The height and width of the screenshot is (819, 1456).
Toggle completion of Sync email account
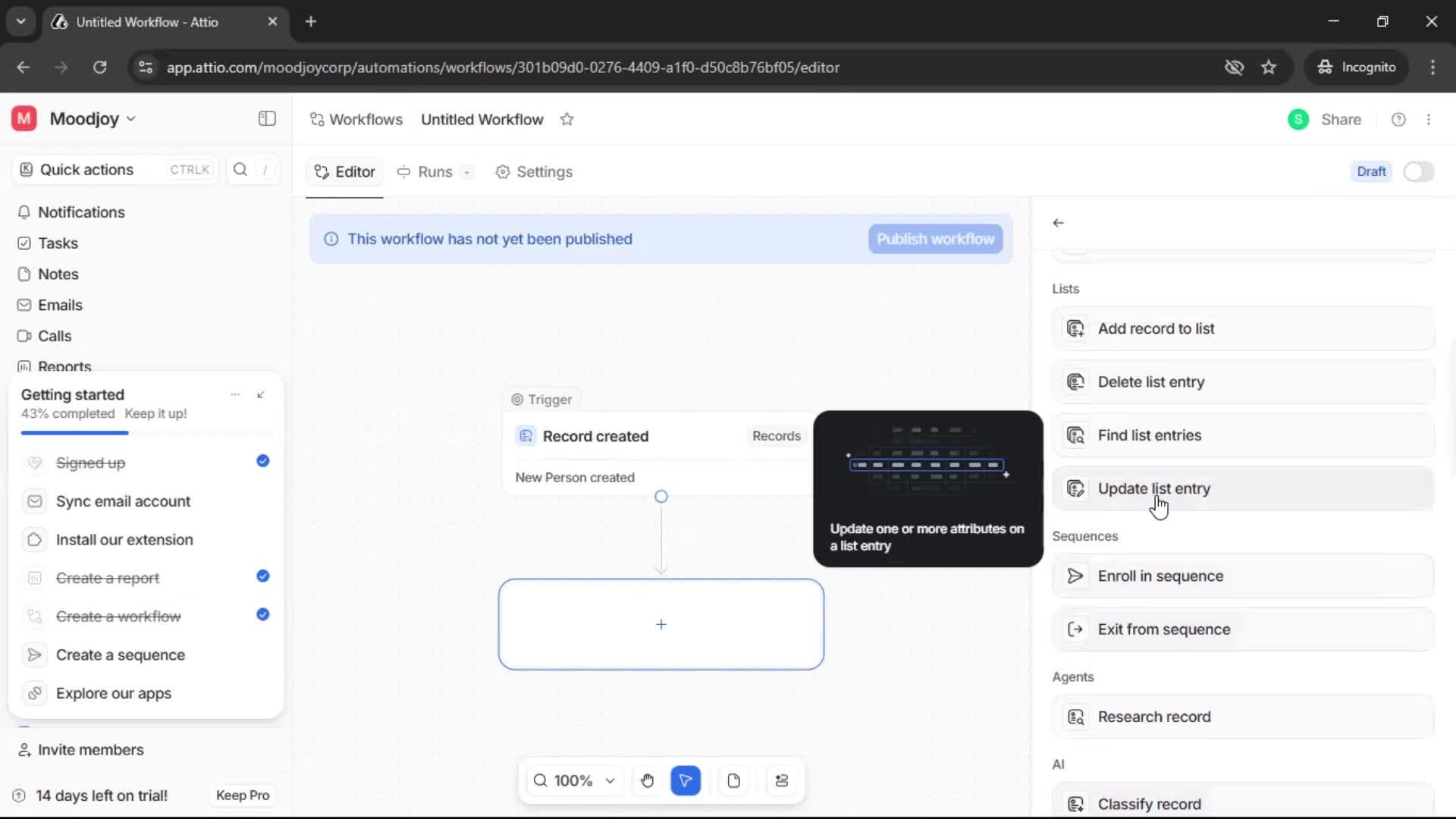(262, 501)
